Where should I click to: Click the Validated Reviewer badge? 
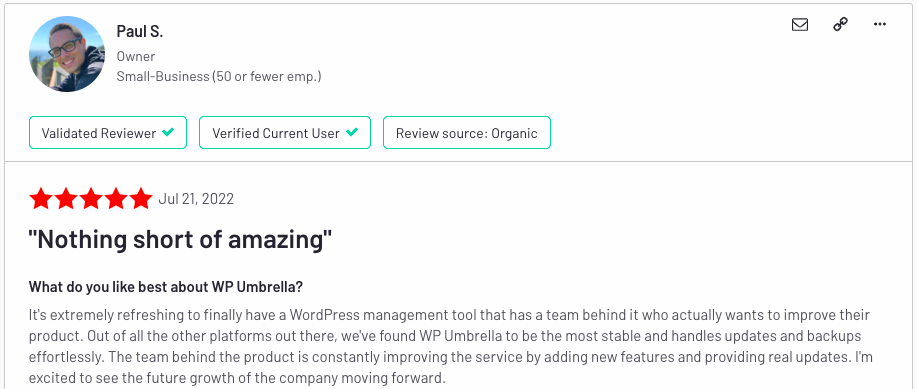pyautogui.click(x=108, y=133)
